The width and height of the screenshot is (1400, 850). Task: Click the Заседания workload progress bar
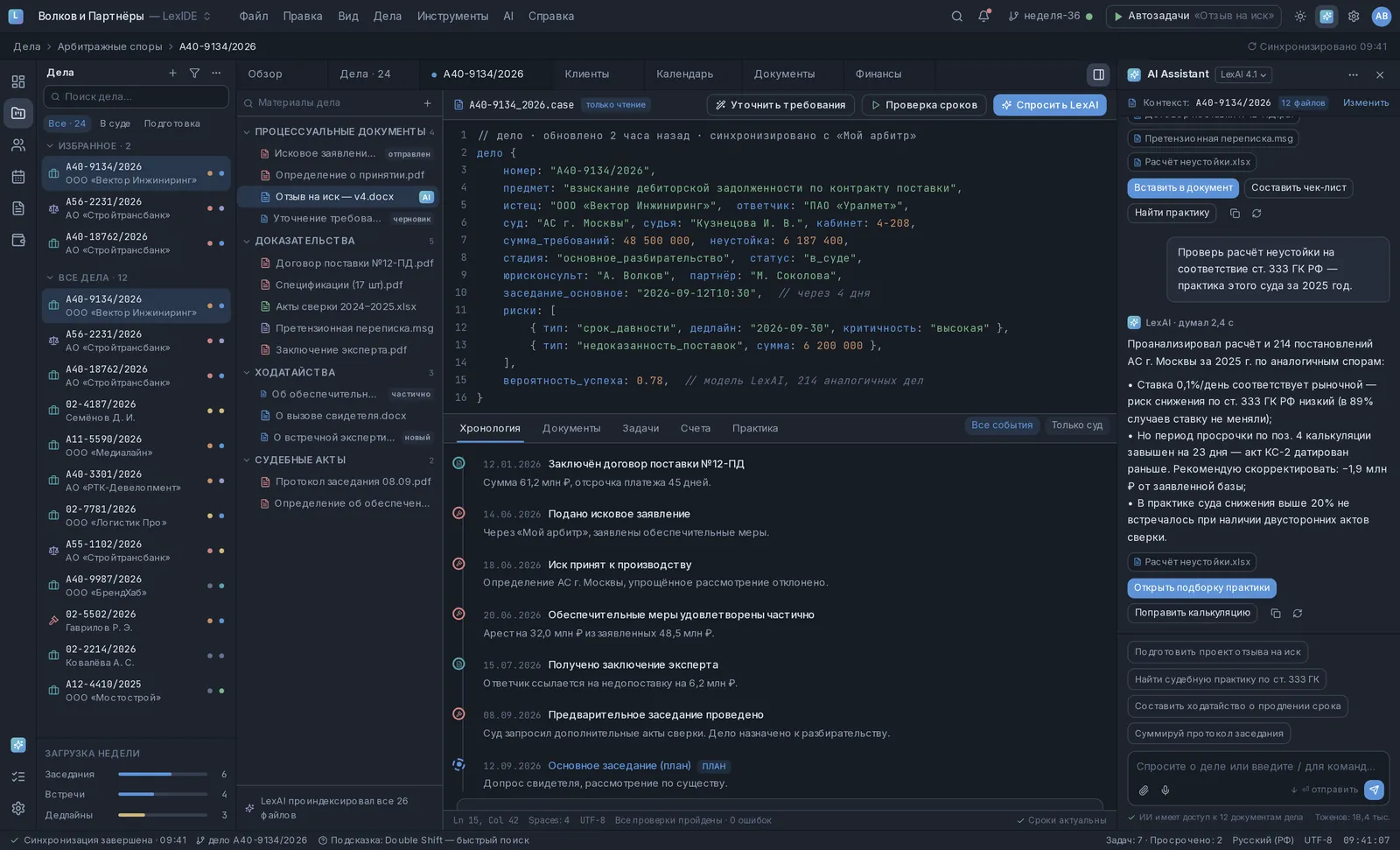[163, 774]
